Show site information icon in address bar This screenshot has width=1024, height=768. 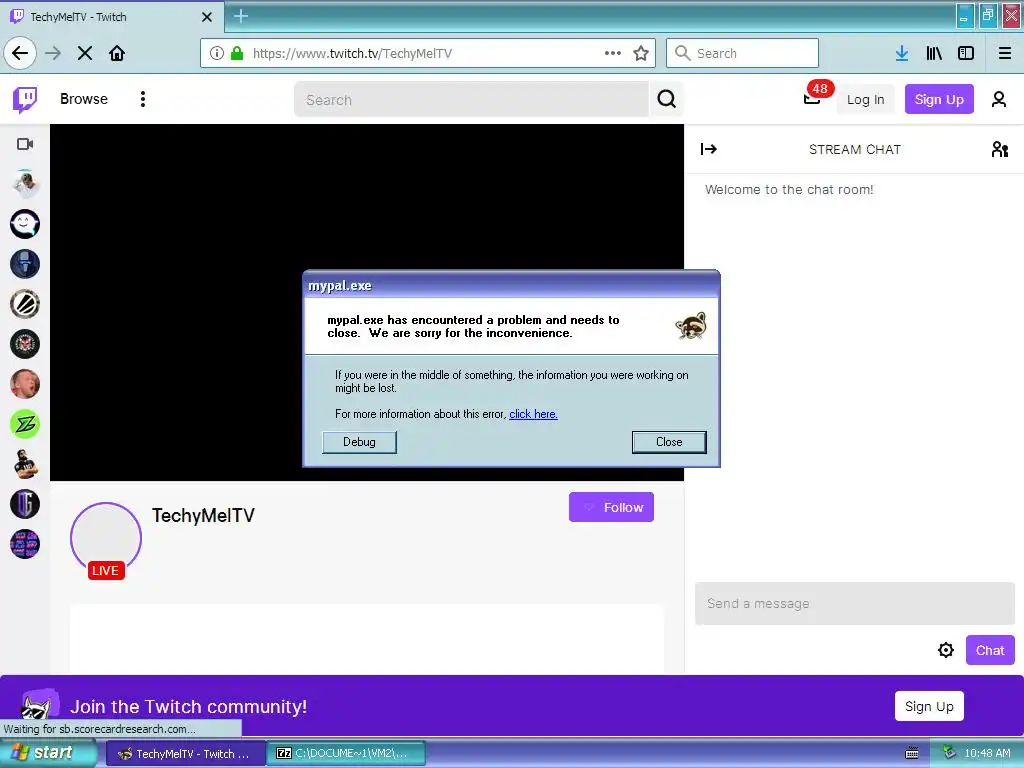coord(217,53)
